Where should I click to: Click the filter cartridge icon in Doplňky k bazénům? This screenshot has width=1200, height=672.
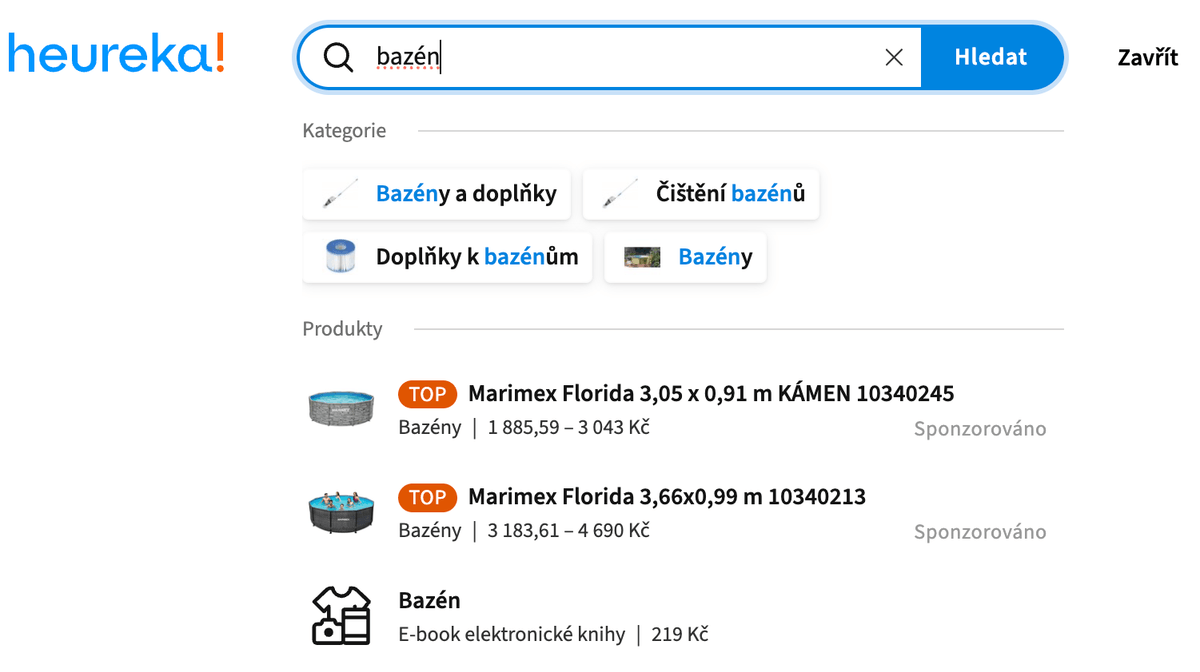pyautogui.click(x=341, y=257)
